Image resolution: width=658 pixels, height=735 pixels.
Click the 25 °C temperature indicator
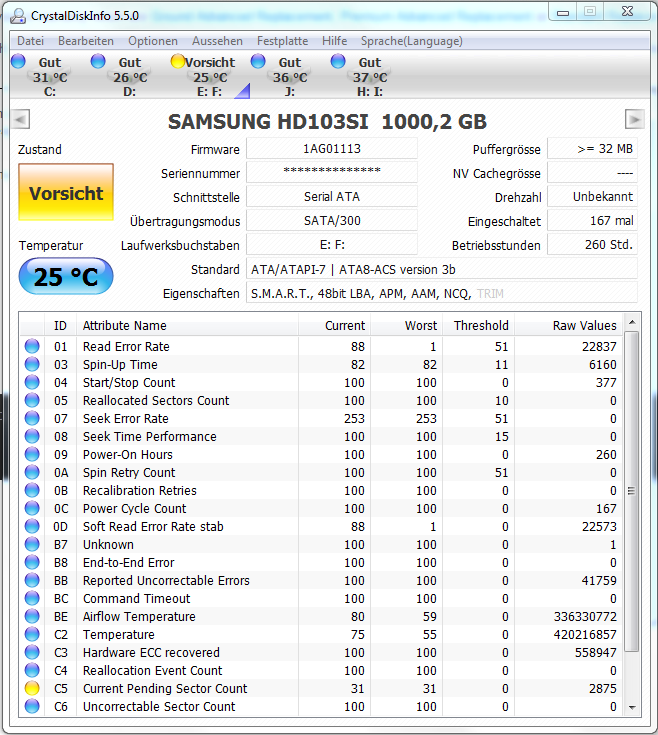point(66,276)
